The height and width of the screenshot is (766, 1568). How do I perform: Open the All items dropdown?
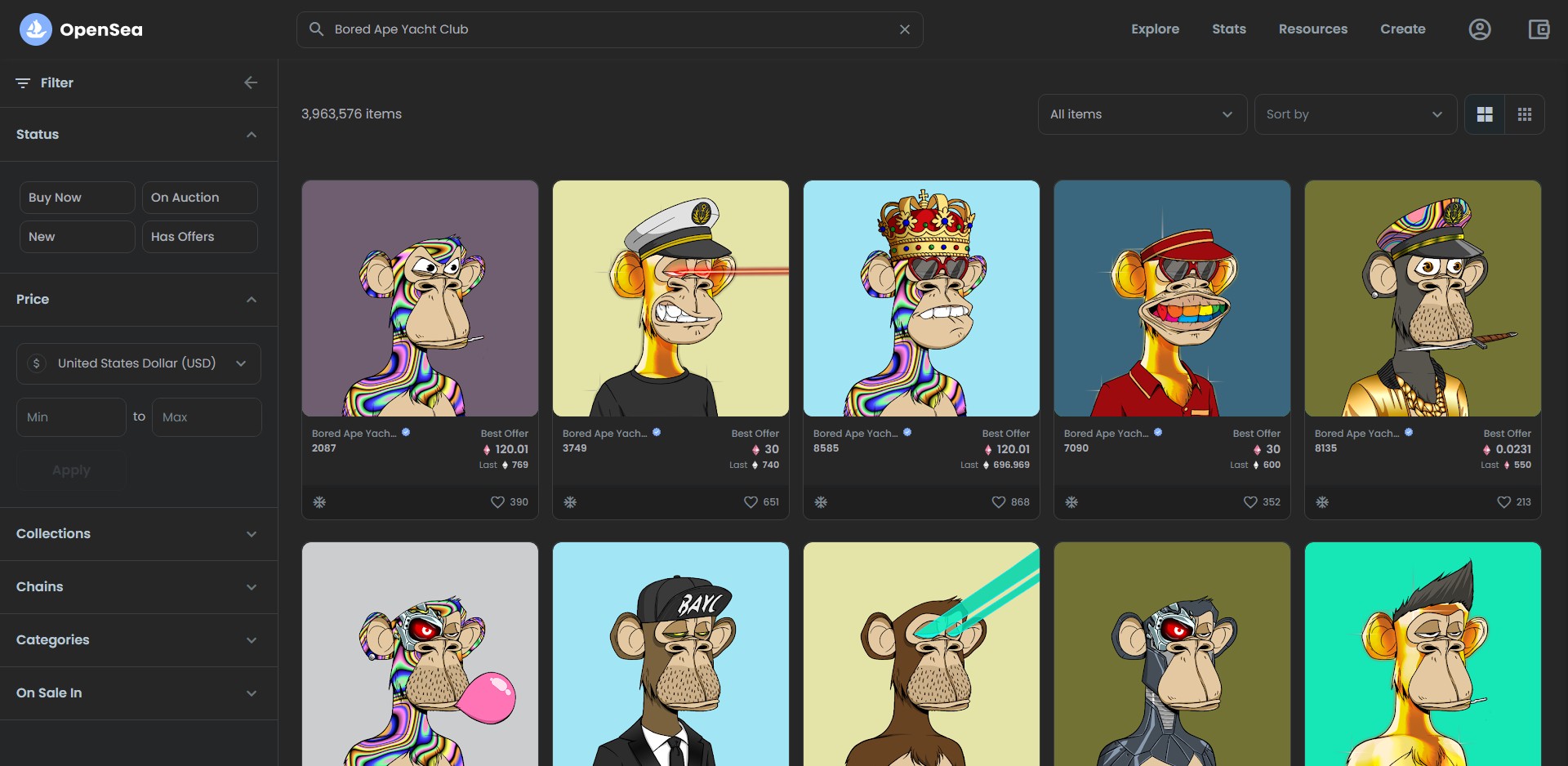click(1142, 114)
